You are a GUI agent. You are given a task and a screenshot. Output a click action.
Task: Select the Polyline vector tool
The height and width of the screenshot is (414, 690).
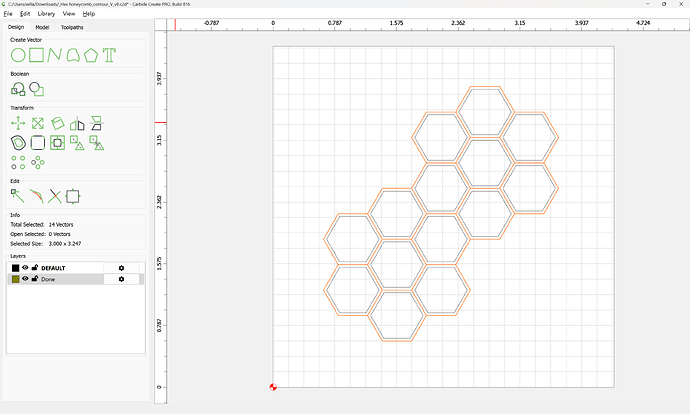pyautogui.click(x=55, y=55)
